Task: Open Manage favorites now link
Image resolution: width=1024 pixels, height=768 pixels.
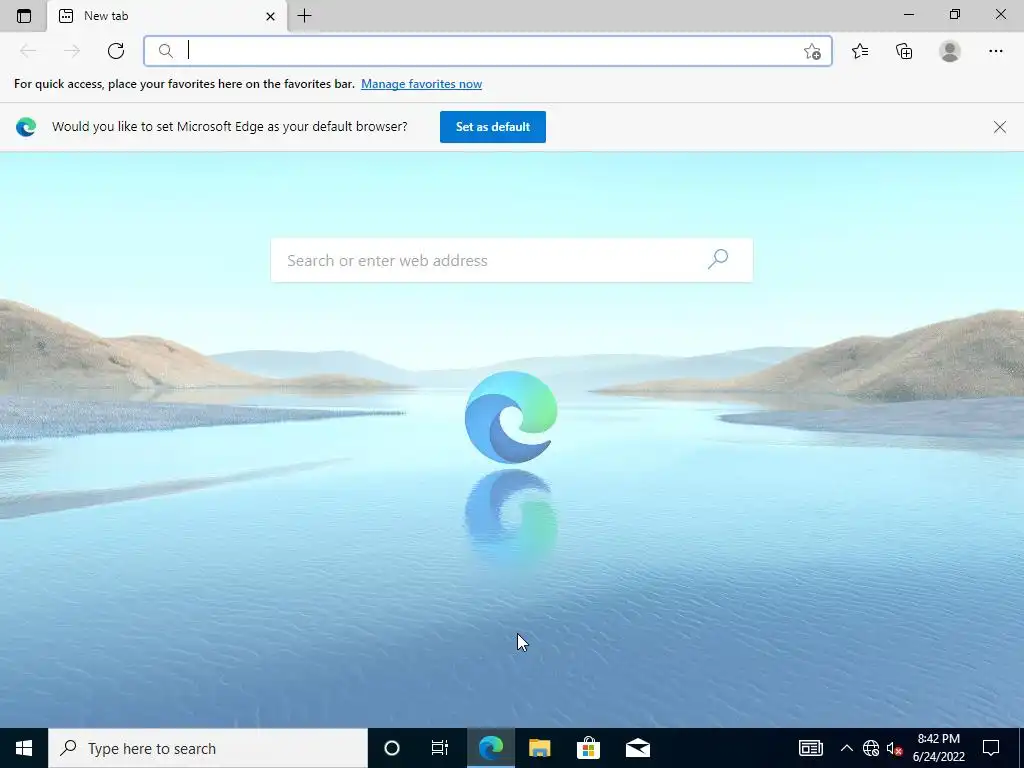Action: [x=421, y=84]
